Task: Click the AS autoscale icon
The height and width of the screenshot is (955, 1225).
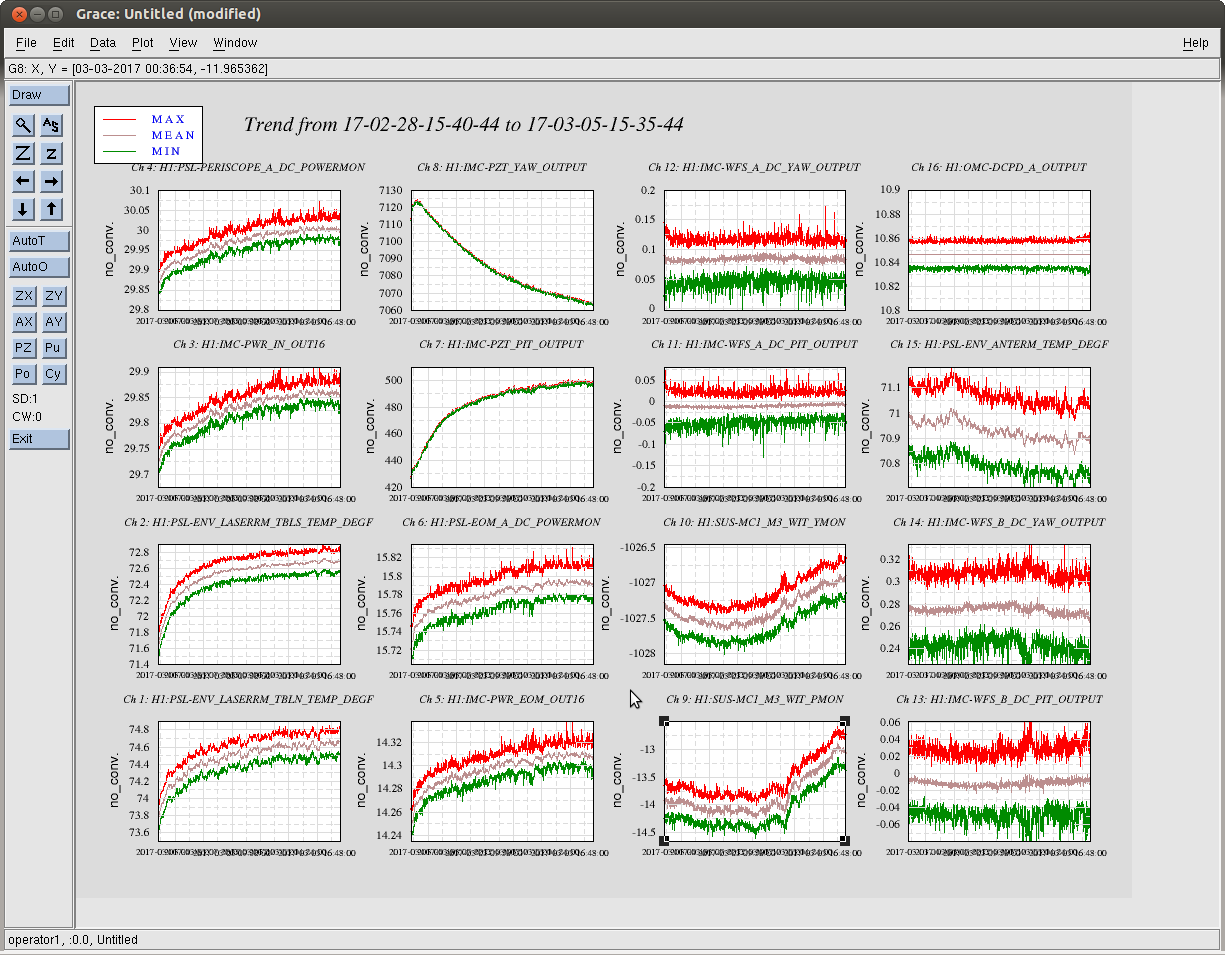Action: (x=52, y=125)
